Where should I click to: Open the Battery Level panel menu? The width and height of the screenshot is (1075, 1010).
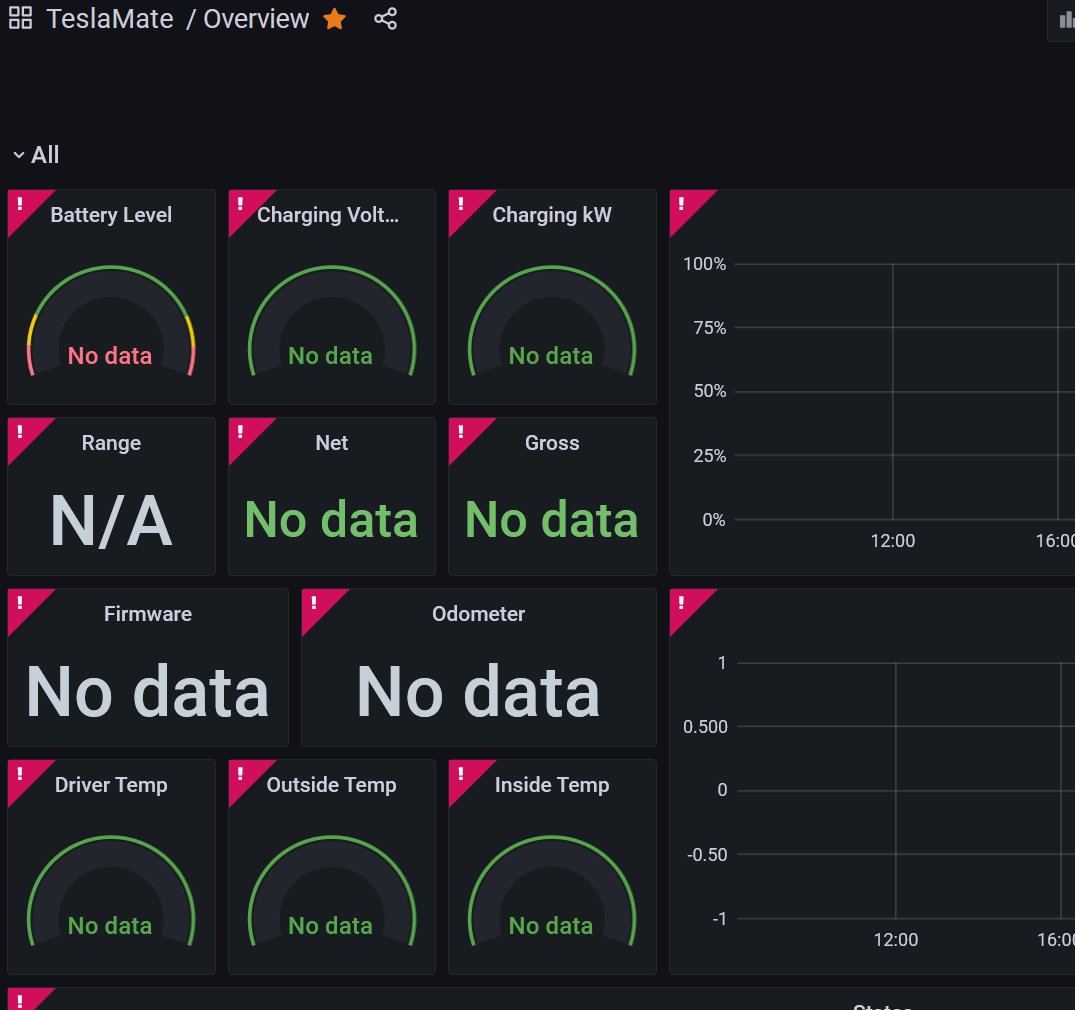pyautogui.click(x=110, y=214)
